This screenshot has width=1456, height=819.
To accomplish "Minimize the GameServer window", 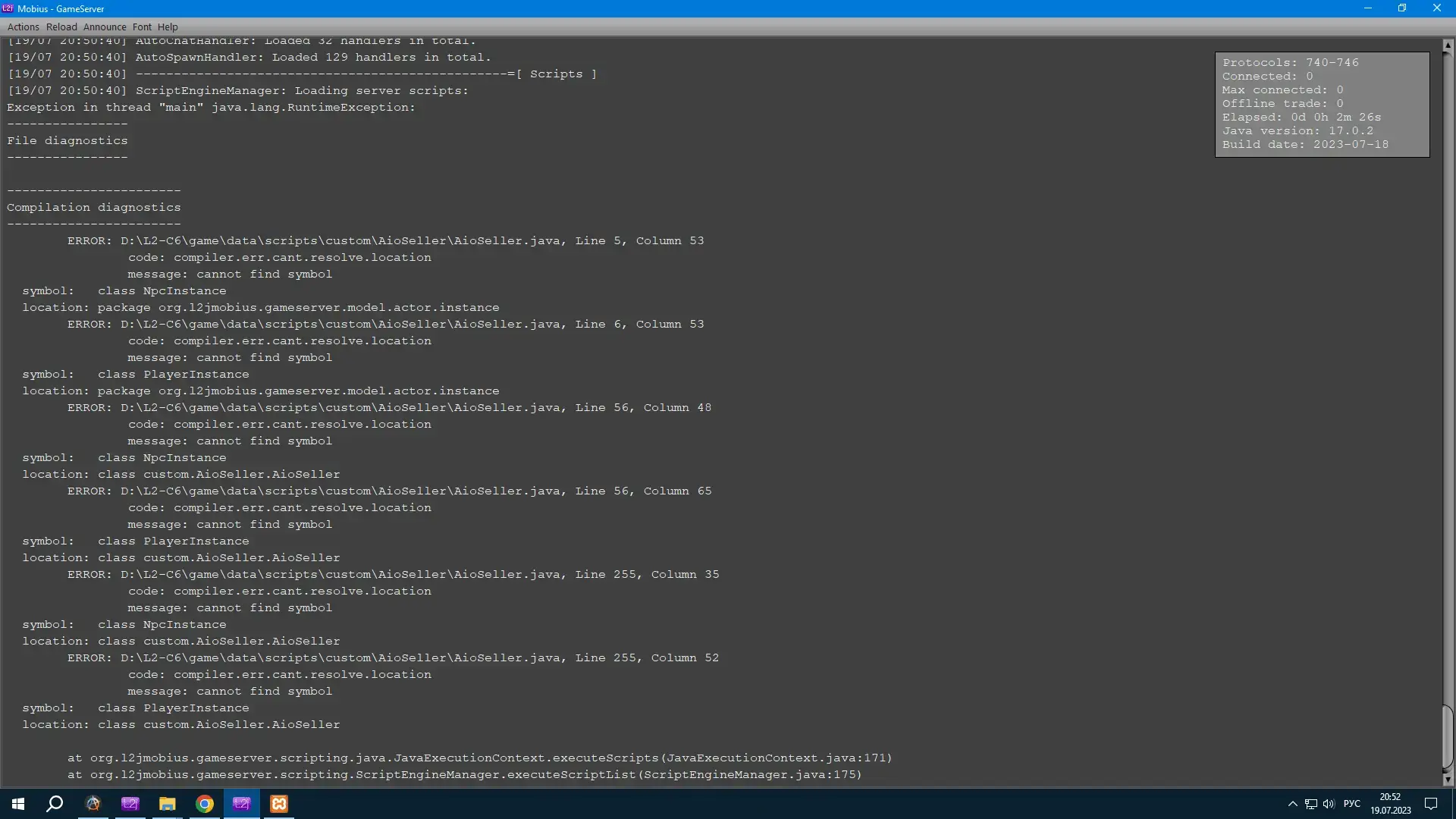I will [1368, 8].
